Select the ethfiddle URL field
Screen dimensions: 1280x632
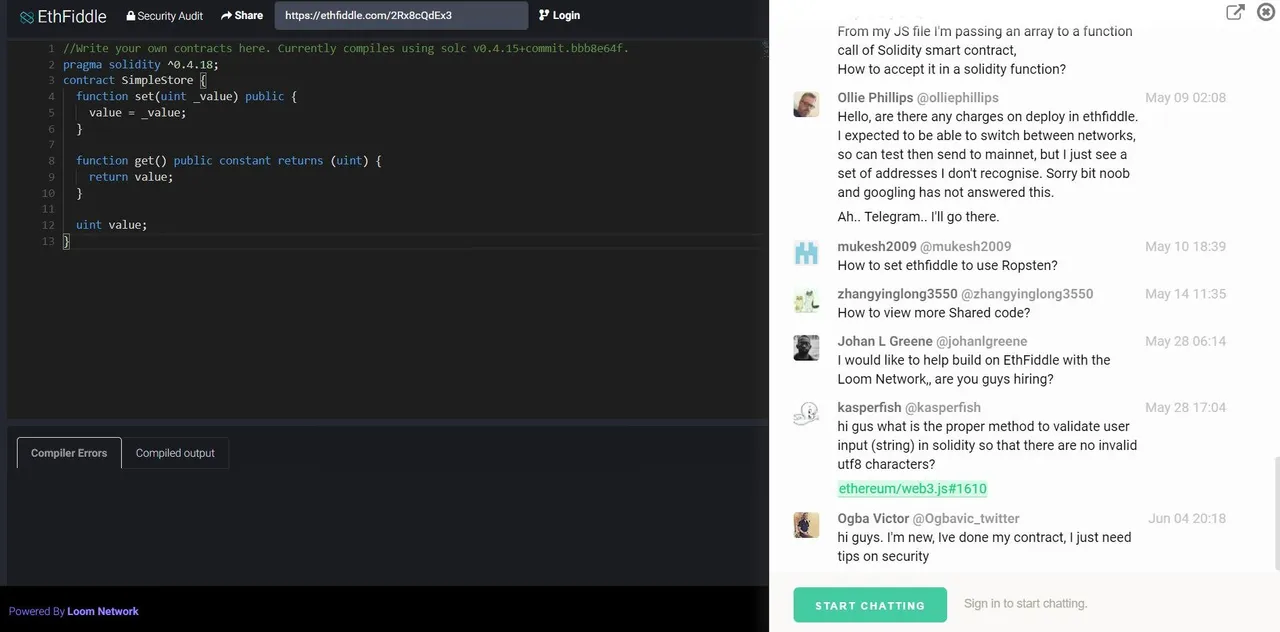[x=401, y=16]
